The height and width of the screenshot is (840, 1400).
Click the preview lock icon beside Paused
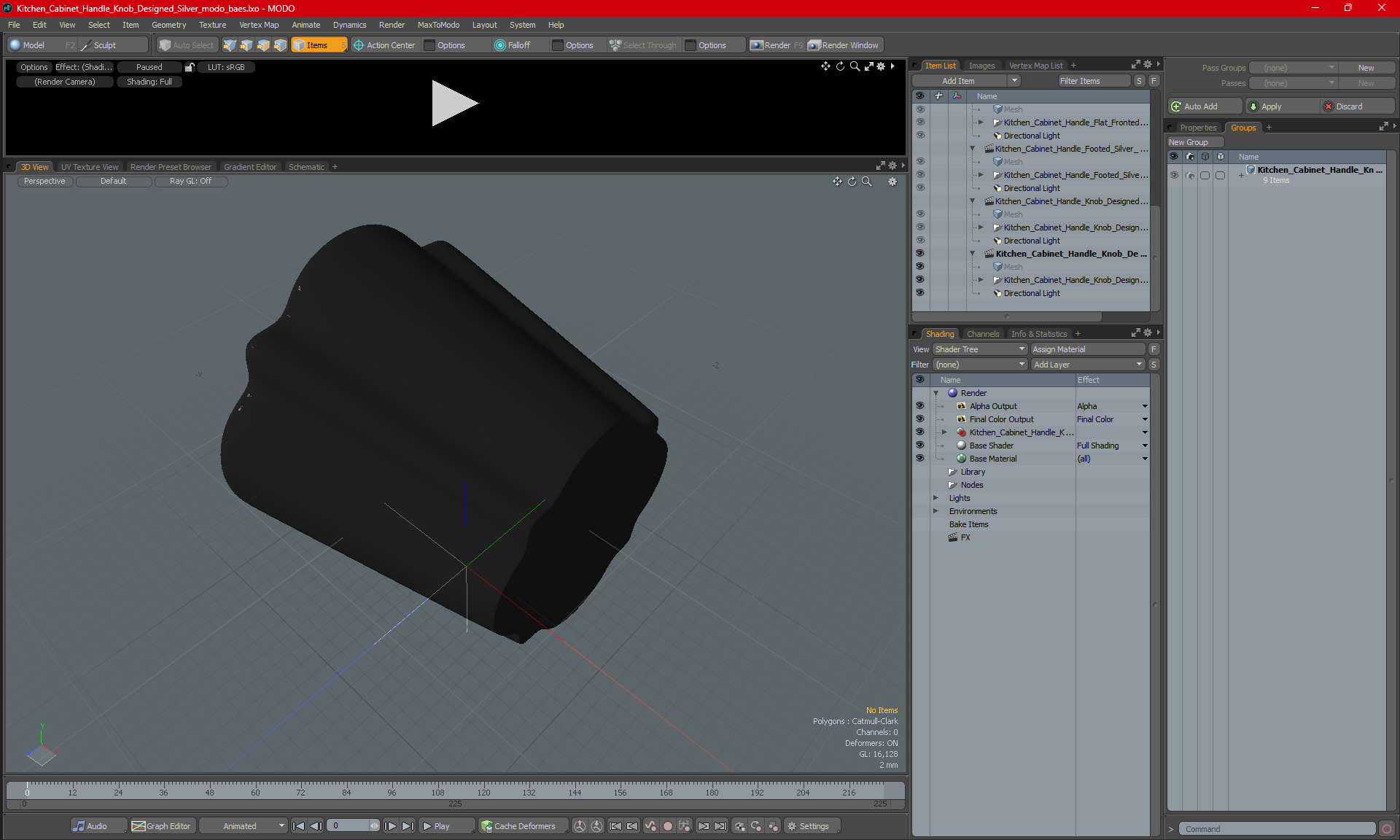(x=190, y=67)
